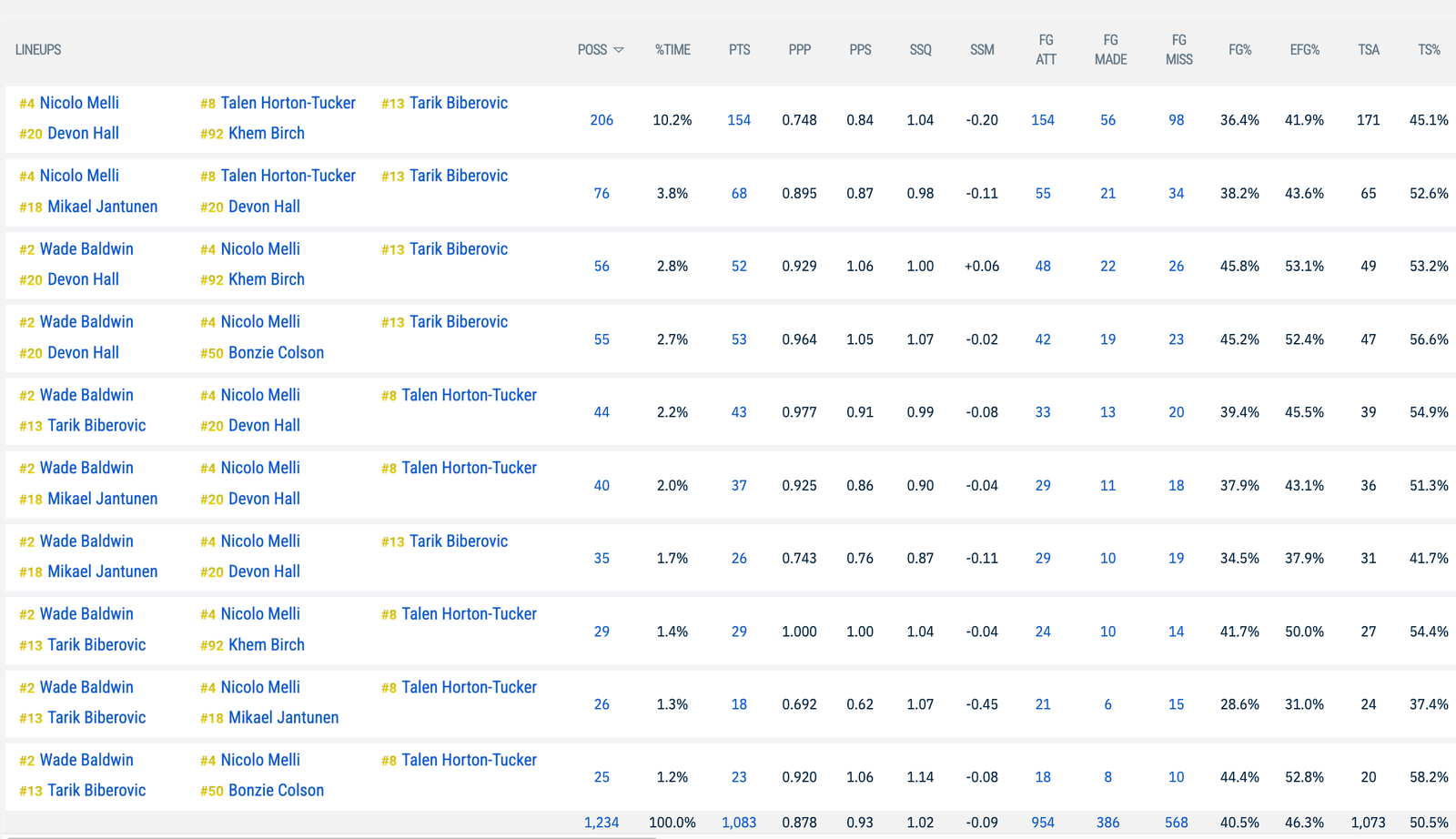The width and height of the screenshot is (1456, 839).
Task: Click the 171 TSA value
Action: (1368, 120)
